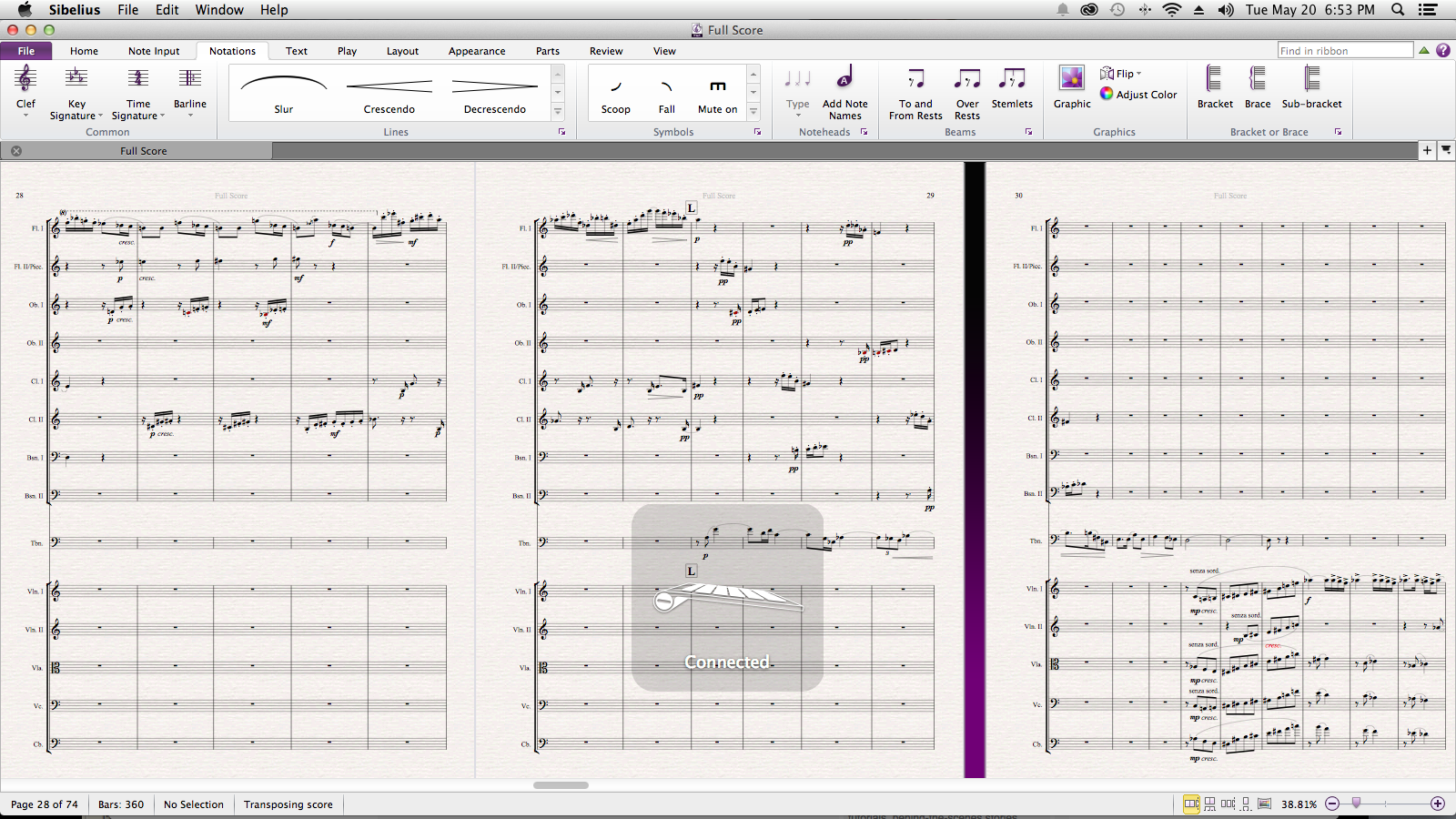
Task: Zoom in with the plus button
Action: coord(1438,804)
